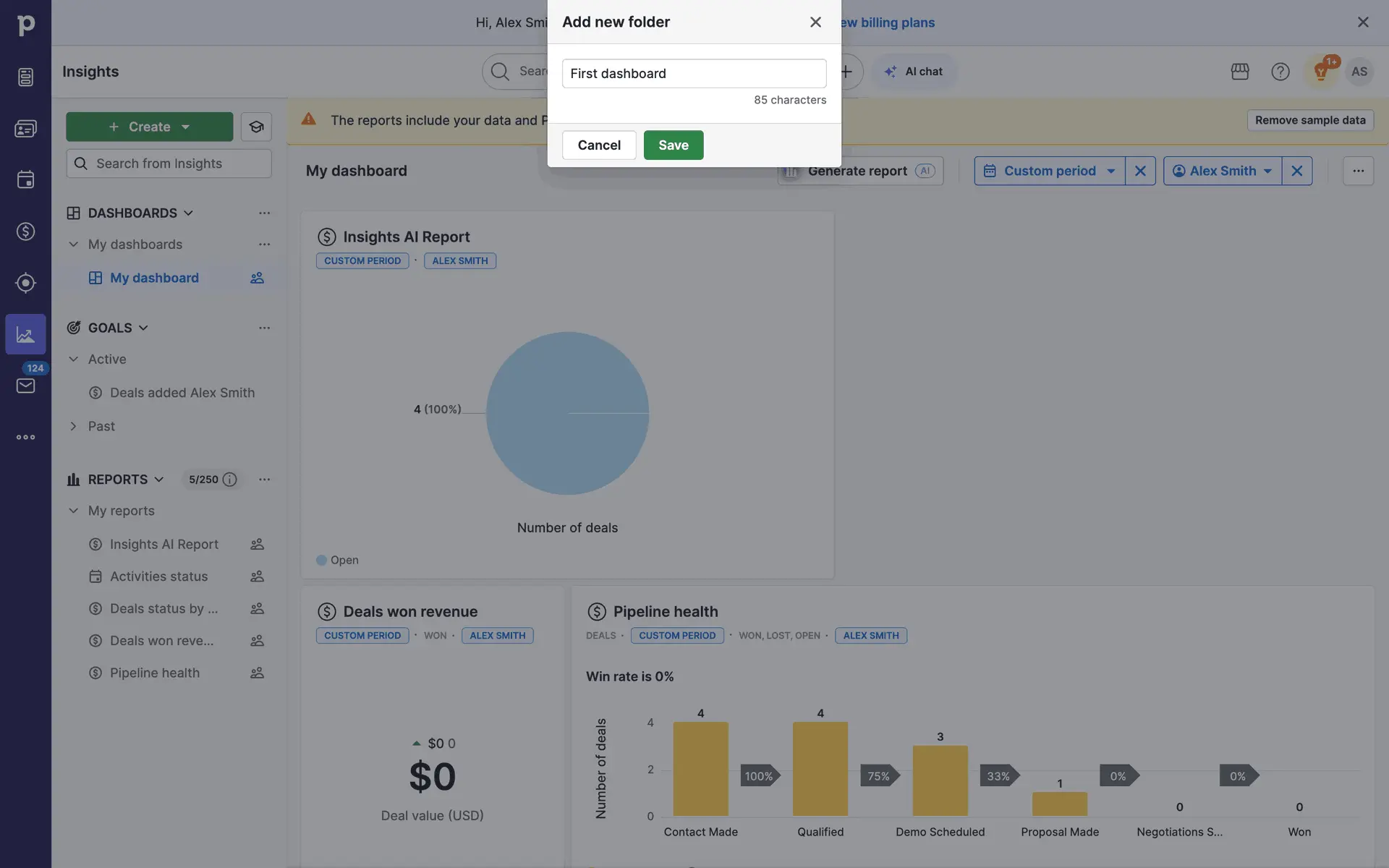Open the Create button dropdown
Screen dimensions: 1389x868
coord(186,127)
